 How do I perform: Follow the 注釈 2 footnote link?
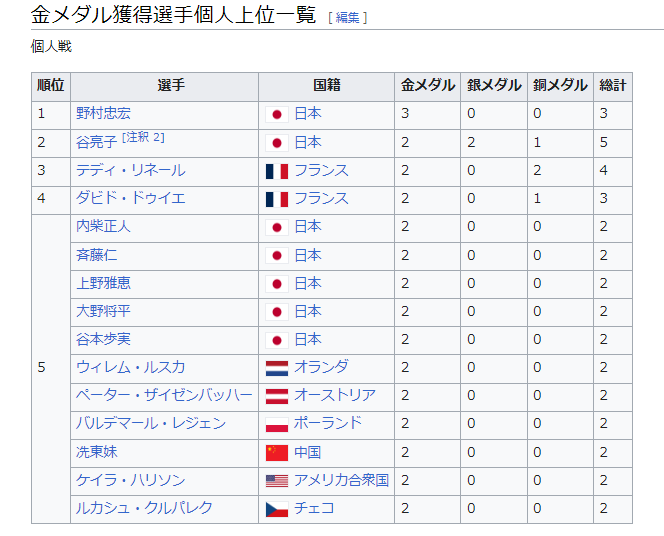[x=143, y=138]
